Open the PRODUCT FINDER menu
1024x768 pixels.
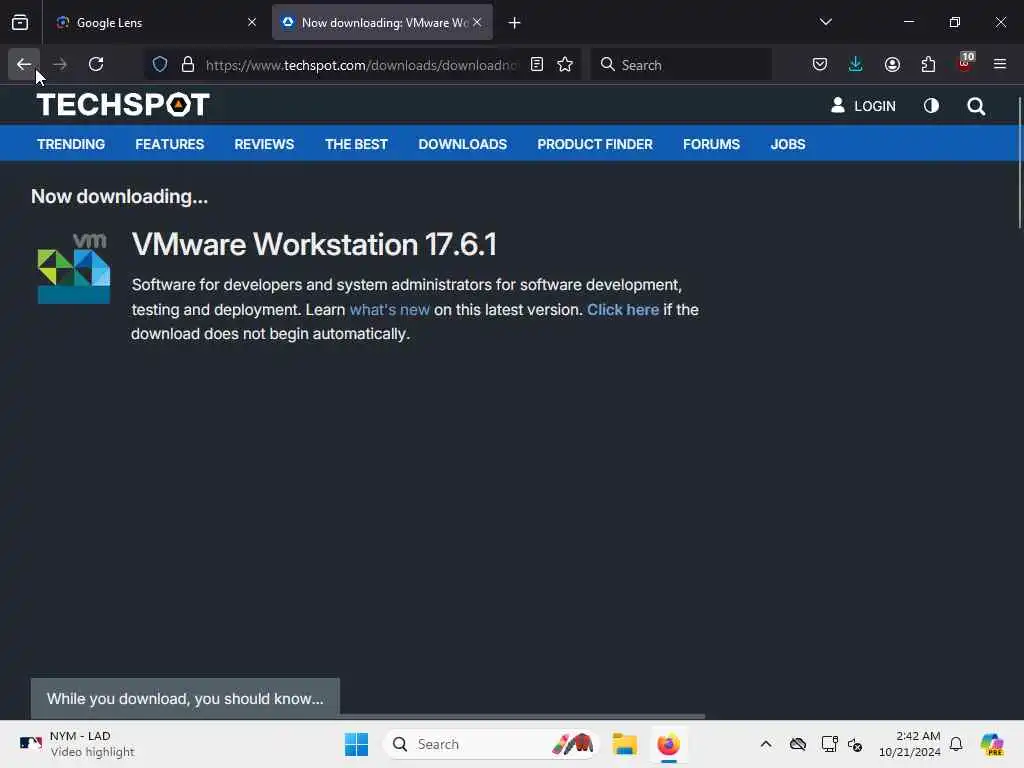coord(595,144)
